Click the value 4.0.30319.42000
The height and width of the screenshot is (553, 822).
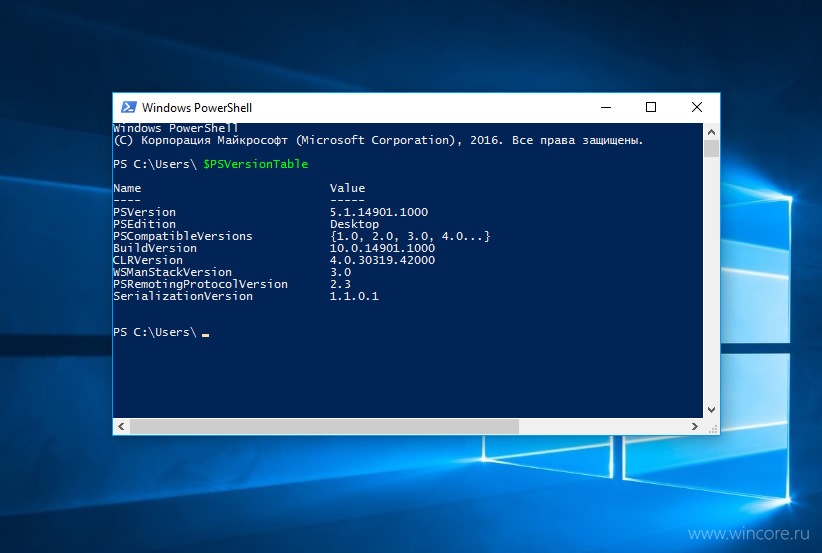click(382, 261)
